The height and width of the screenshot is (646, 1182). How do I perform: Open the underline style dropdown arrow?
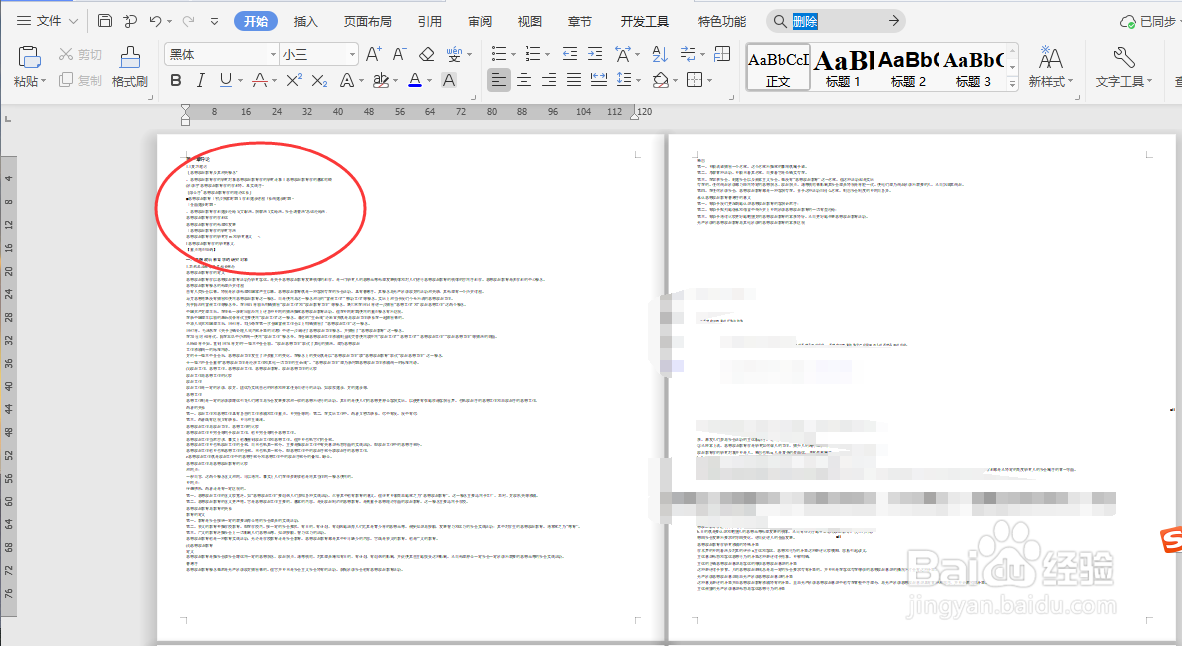[240, 81]
